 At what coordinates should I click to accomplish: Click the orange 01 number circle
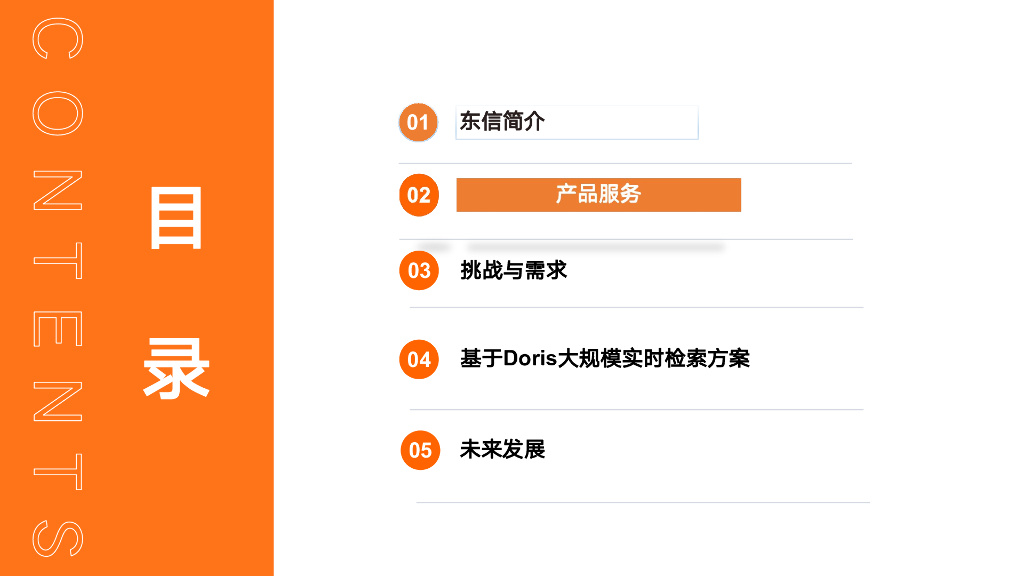tap(418, 122)
